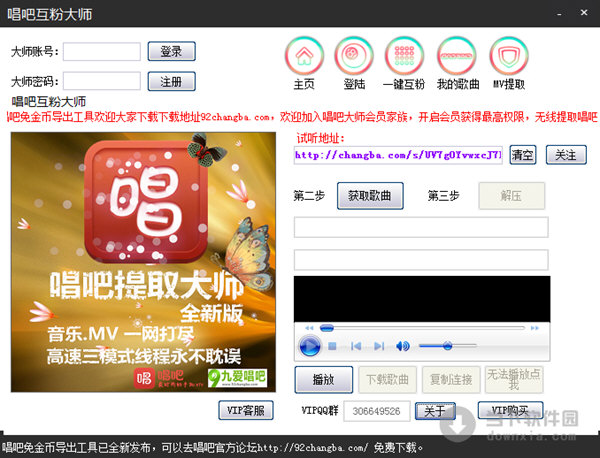Click the first empty result text box
The image size is (600, 458).
421,227
